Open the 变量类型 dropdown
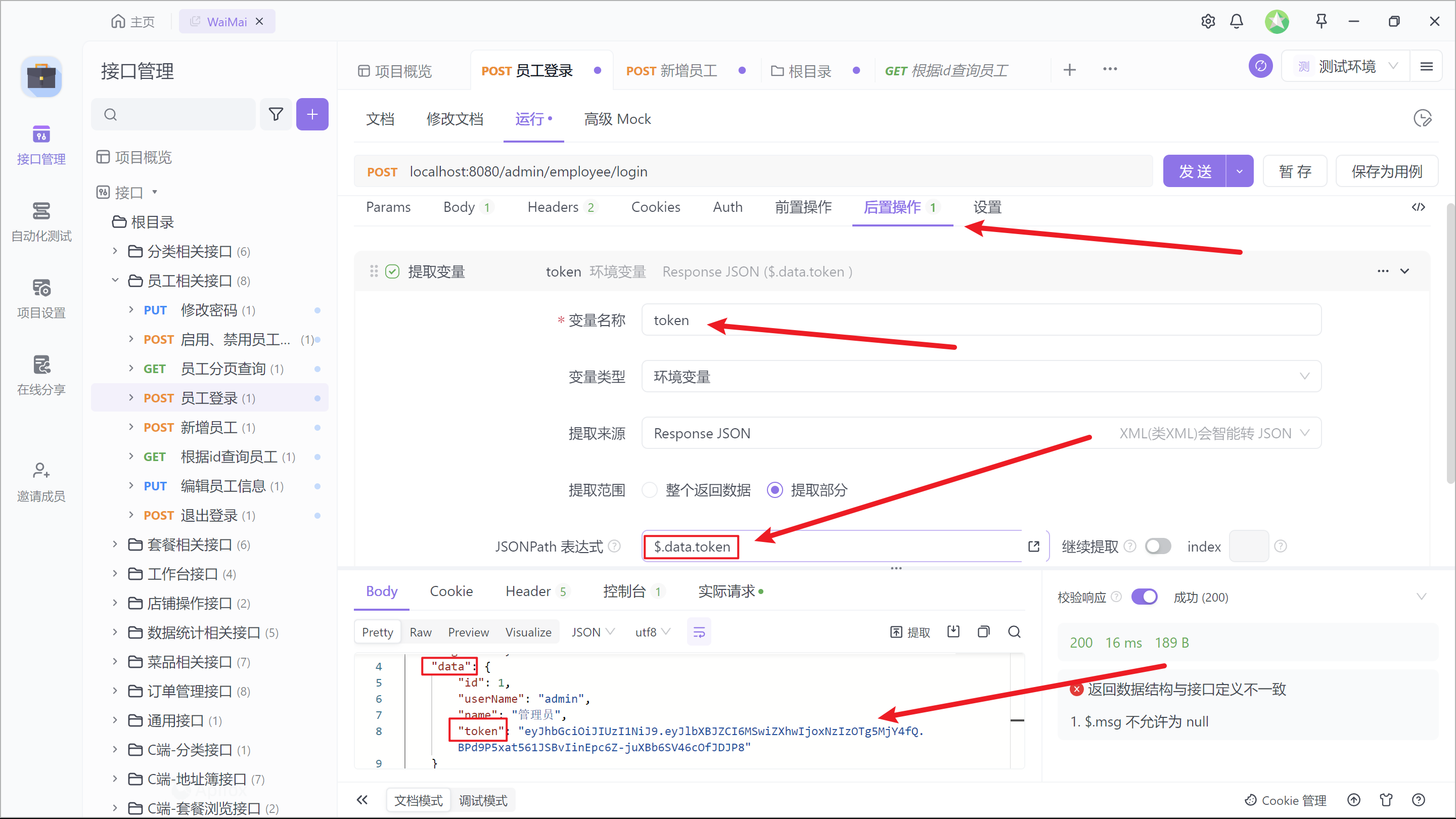 click(981, 377)
